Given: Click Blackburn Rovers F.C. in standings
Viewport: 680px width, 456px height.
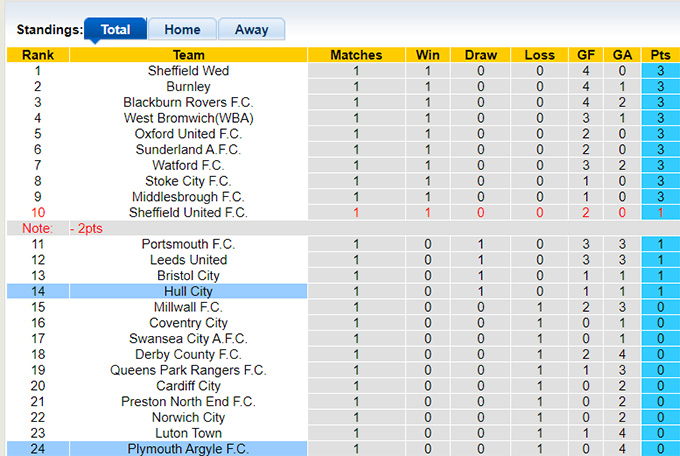Looking at the screenshot, I should pyautogui.click(x=188, y=102).
